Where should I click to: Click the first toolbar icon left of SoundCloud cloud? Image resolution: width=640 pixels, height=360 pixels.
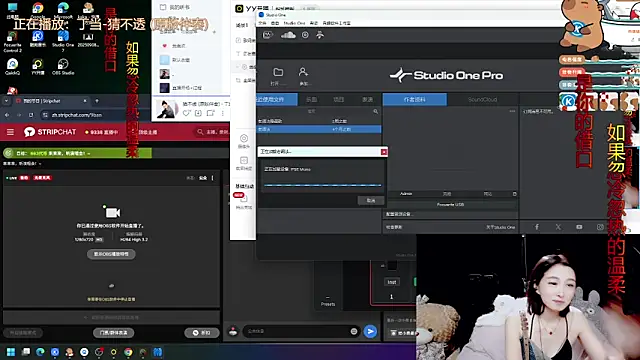(x=267, y=35)
